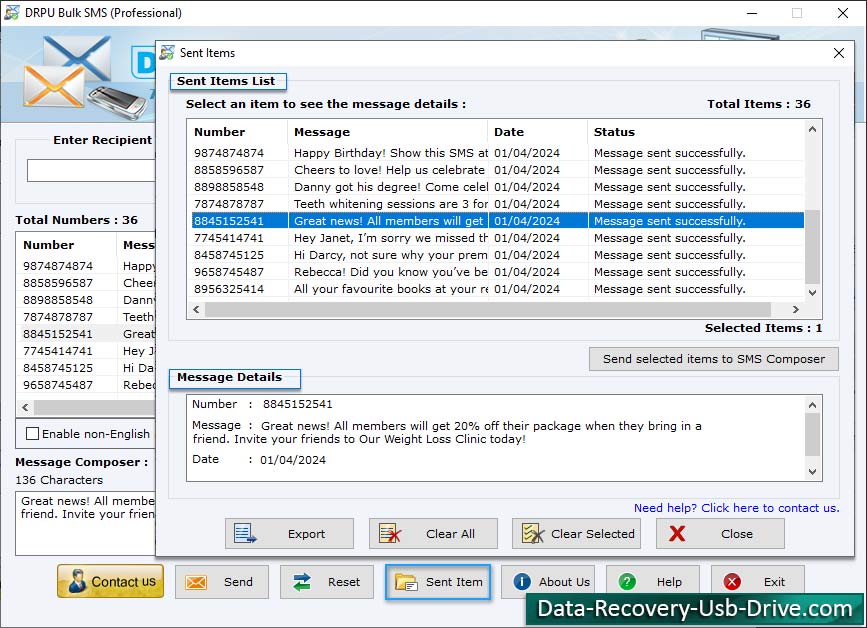Click the Clear Selected button label
This screenshot has width=867, height=628.
click(x=593, y=534)
